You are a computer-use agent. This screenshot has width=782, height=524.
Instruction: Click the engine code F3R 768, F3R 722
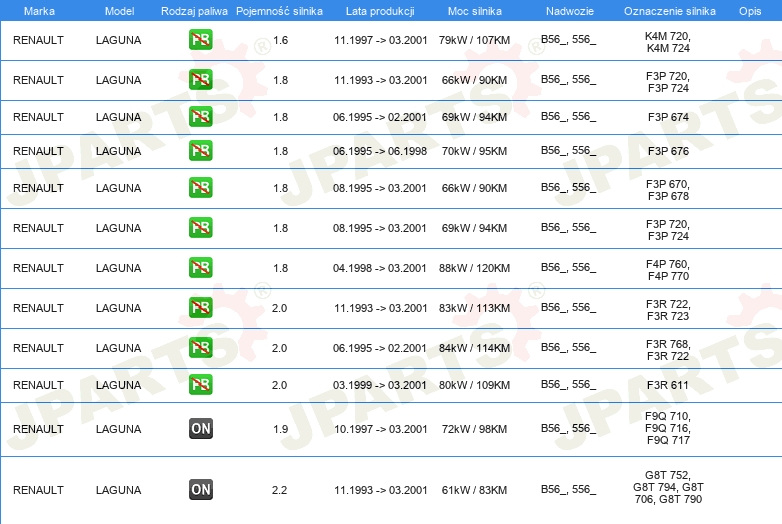coord(668,350)
